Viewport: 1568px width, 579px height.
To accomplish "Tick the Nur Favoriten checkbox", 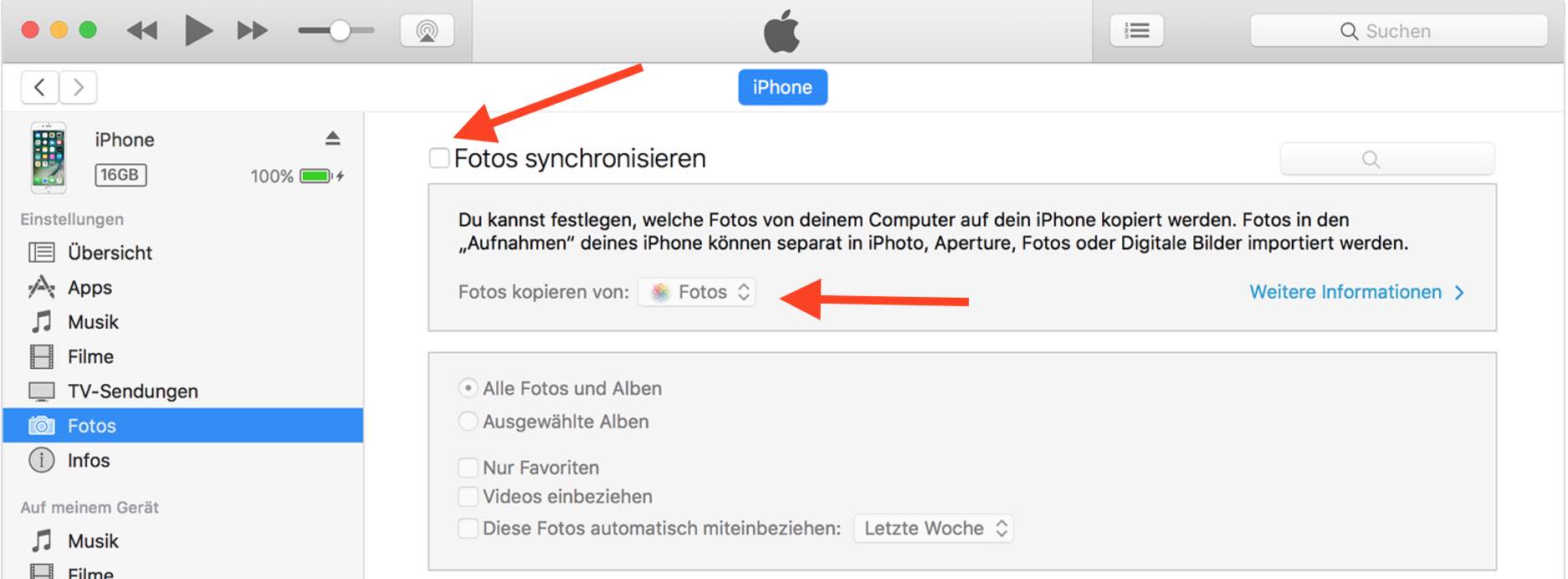I will coord(468,468).
